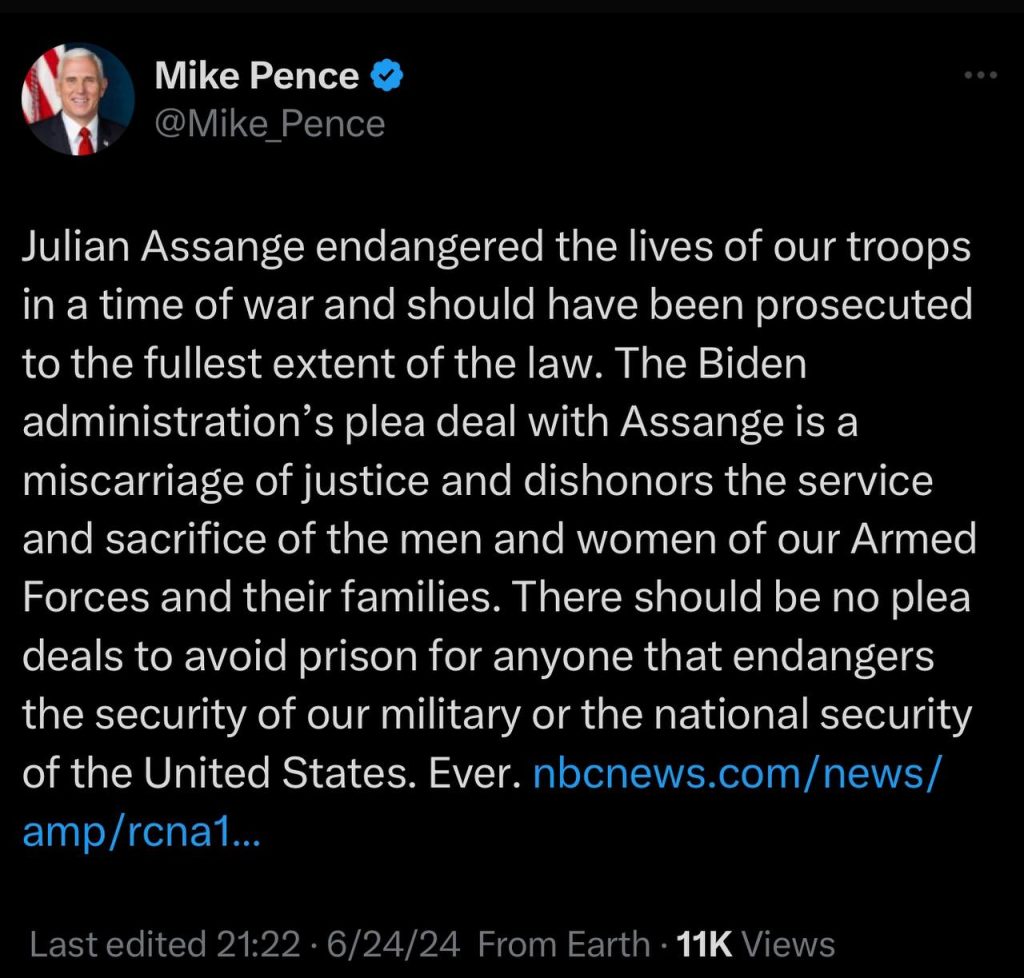Image resolution: width=1024 pixels, height=978 pixels.
Task: Click the blue verified checkmark badge
Action: [x=386, y=76]
